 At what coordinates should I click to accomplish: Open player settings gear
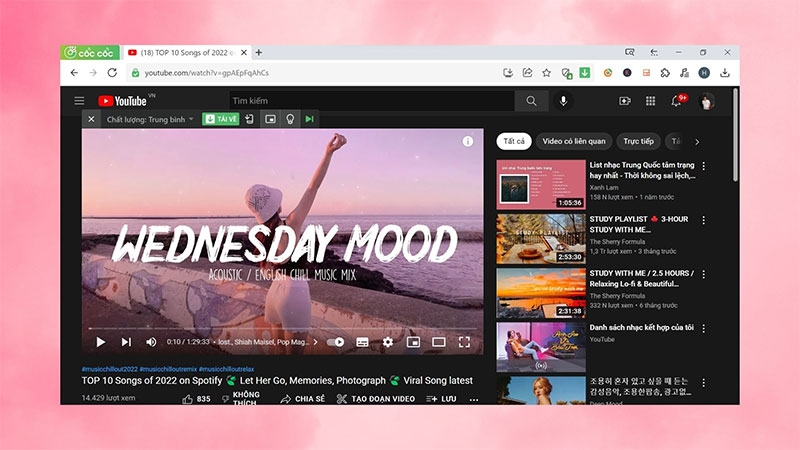tap(388, 342)
